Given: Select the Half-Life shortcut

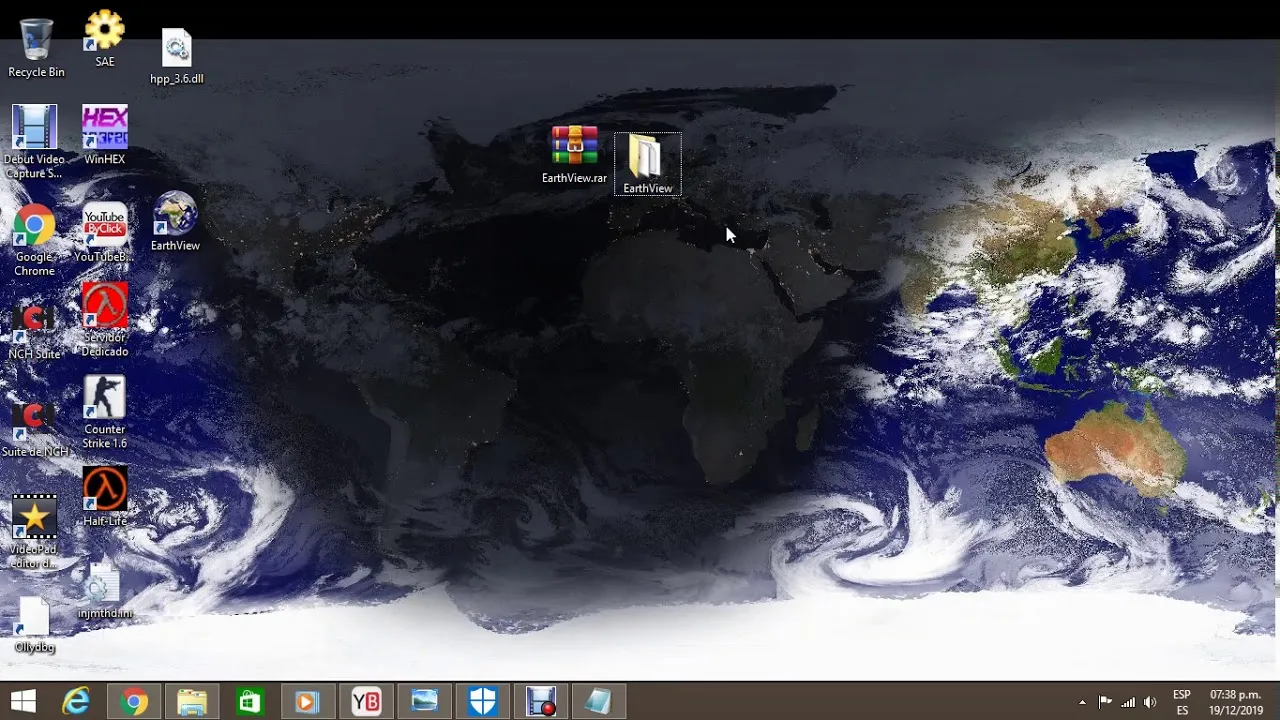Looking at the screenshot, I should (105, 497).
